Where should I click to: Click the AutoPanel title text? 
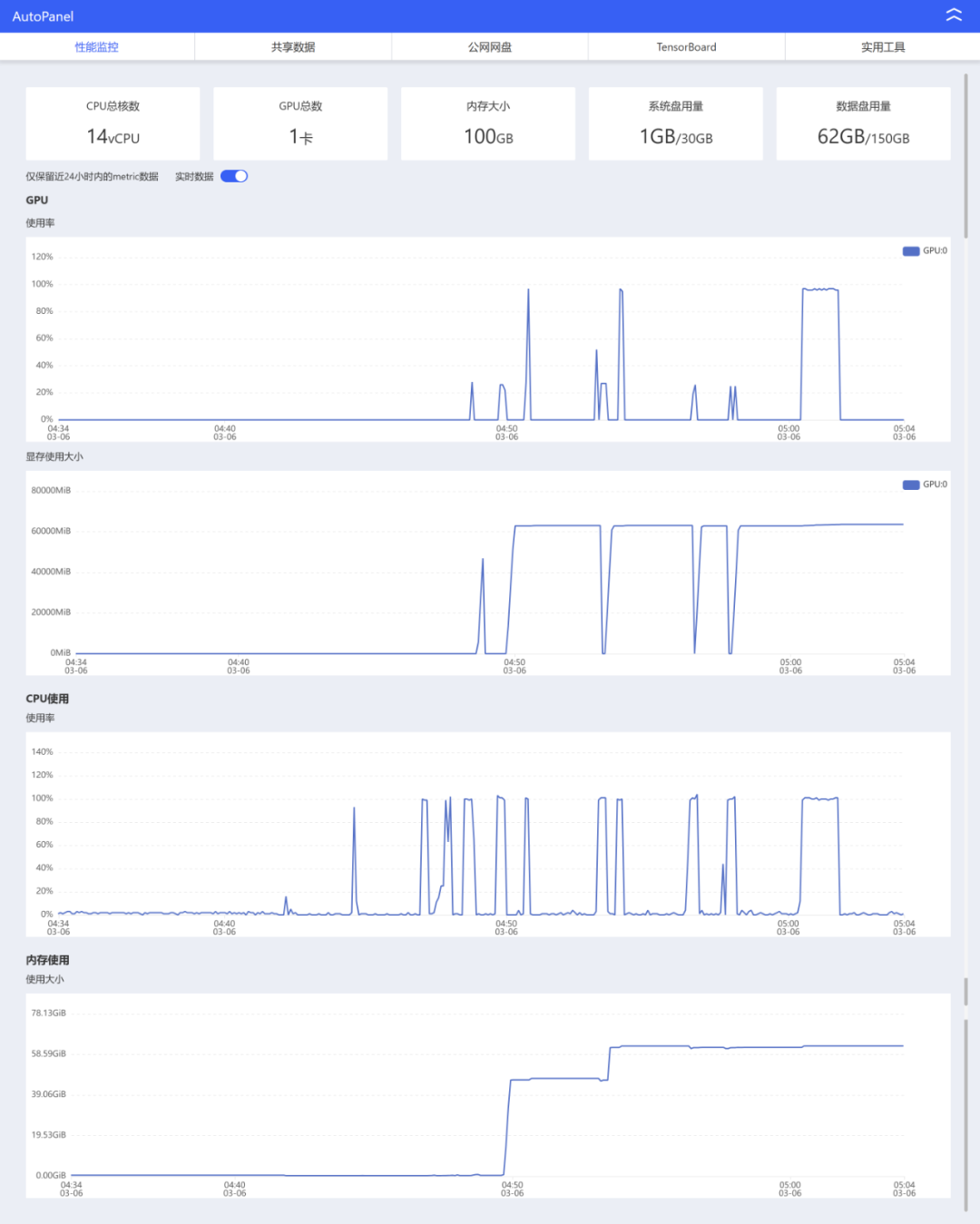(43, 16)
